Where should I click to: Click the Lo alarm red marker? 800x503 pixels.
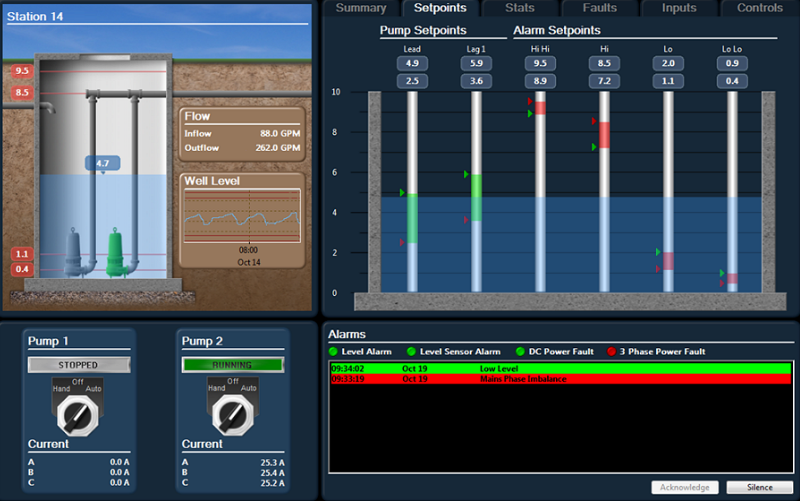[x=658, y=269]
